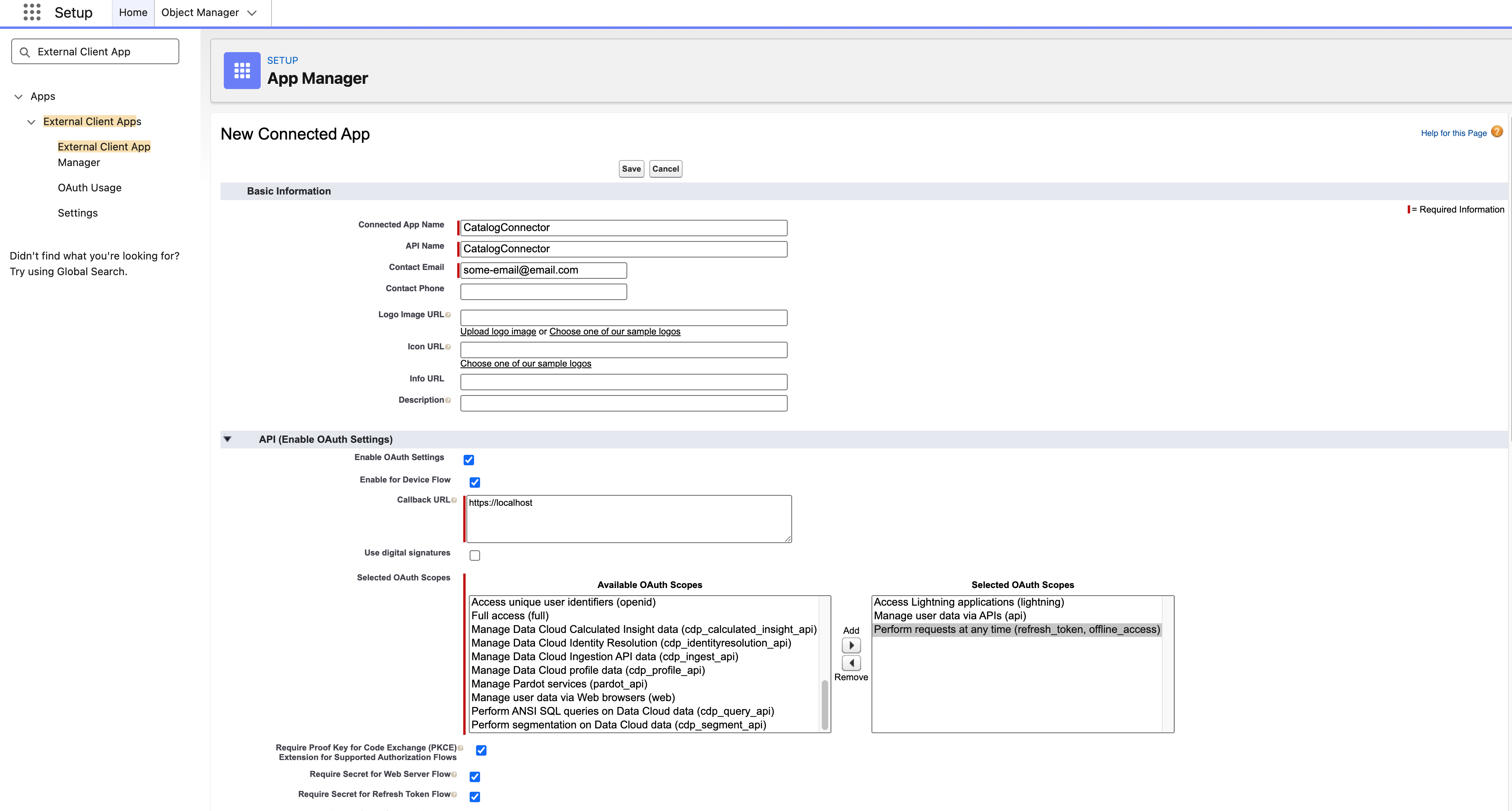
Task: Click the Upload logo image link
Action: point(497,331)
